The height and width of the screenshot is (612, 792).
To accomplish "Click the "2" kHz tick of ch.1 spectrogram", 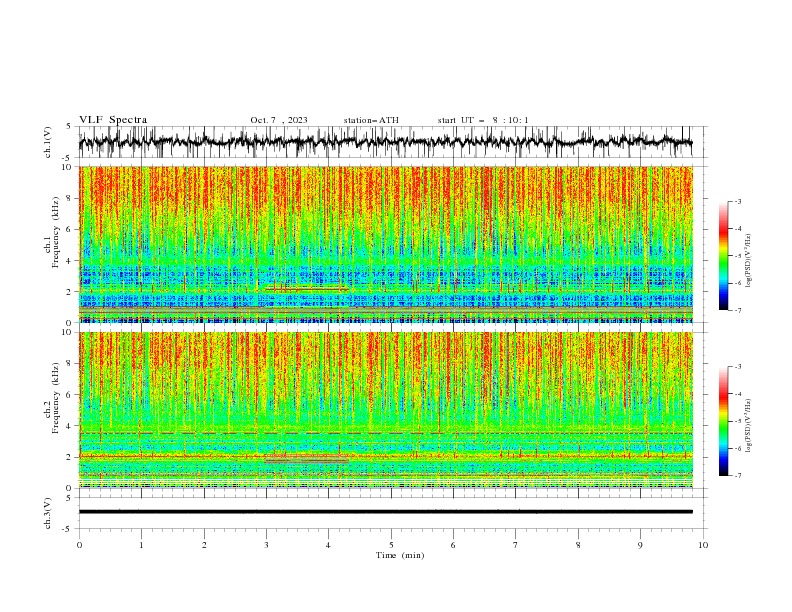I will point(70,292).
